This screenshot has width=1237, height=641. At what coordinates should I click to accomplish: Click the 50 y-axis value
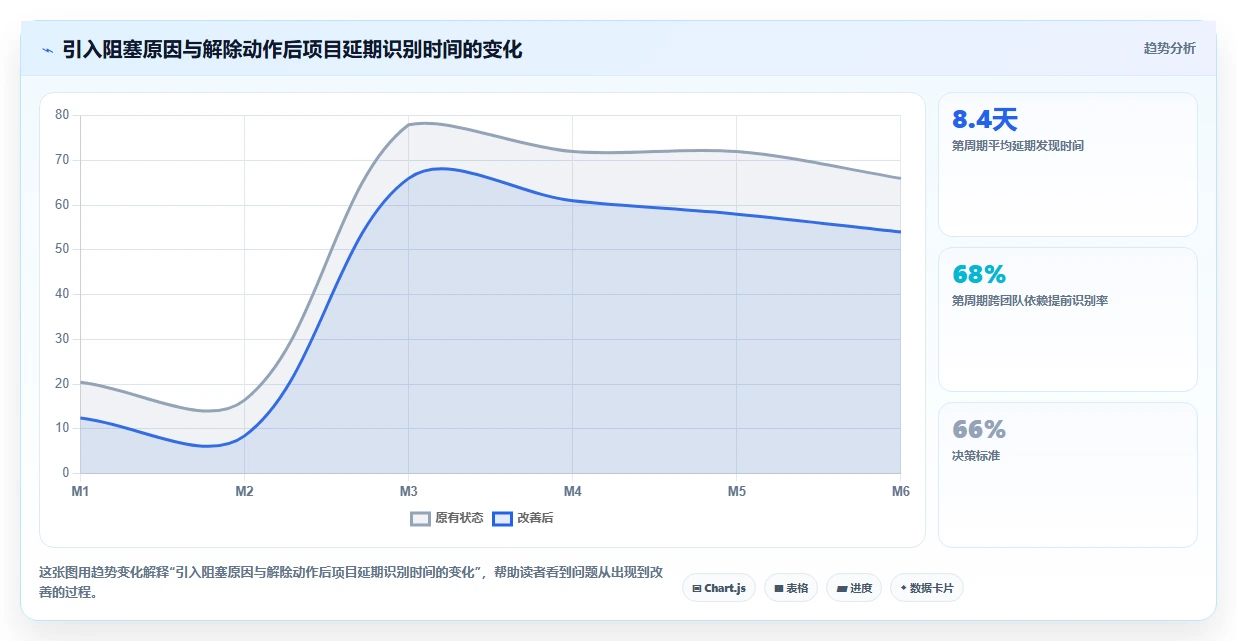(62, 249)
